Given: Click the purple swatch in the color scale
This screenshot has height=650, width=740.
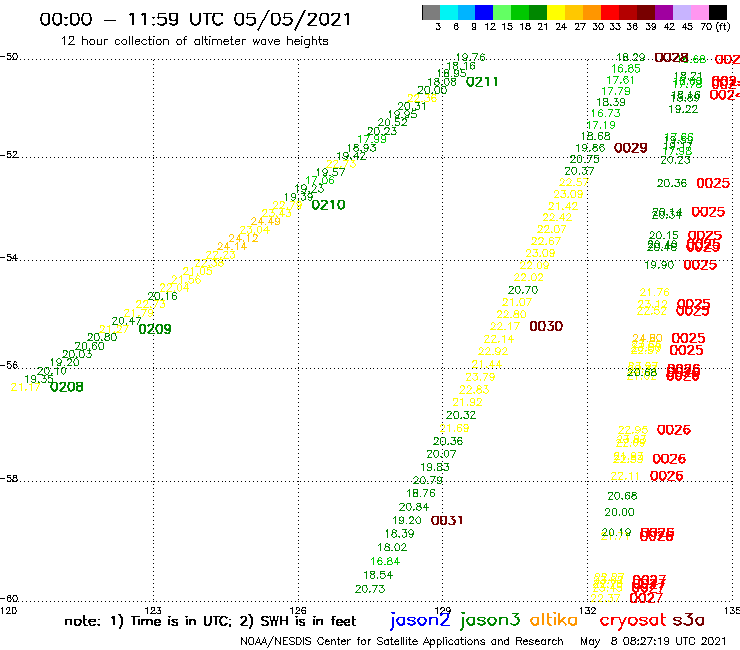Looking at the screenshot, I should [x=664, y=12].
